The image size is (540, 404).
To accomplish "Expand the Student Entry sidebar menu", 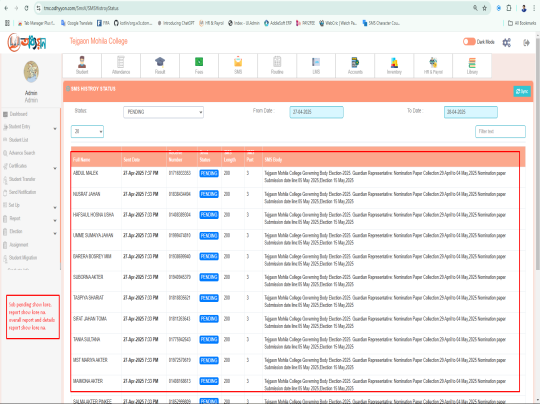I will [x=30, y=127].
